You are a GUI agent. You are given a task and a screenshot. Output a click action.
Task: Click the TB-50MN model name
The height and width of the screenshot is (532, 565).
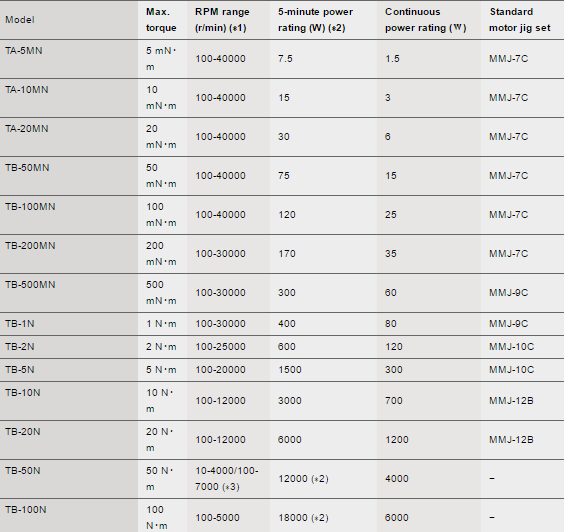[x=27, y=168]
